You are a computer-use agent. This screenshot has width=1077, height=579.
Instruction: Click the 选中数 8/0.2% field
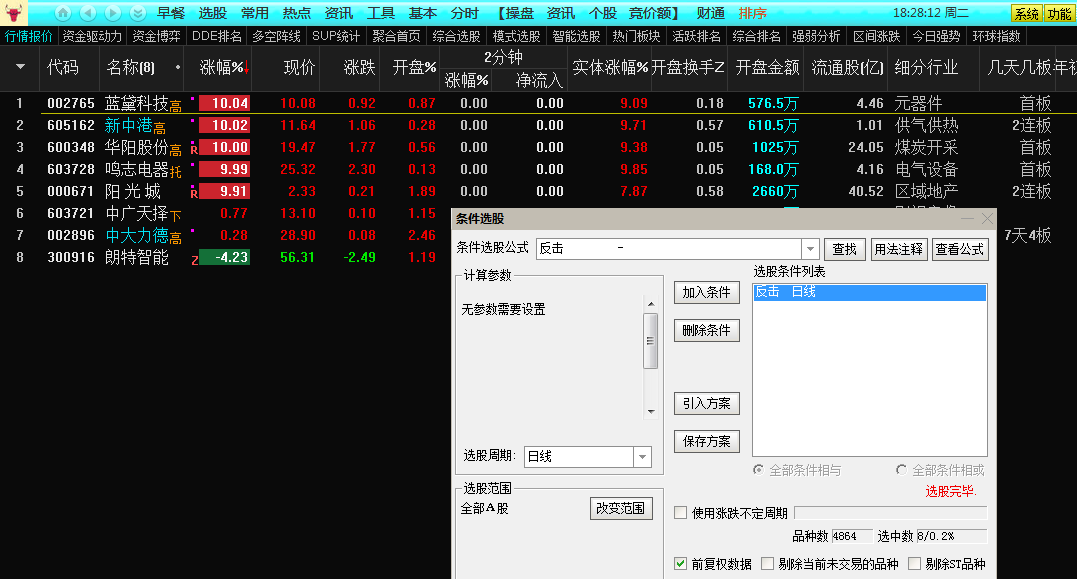click(951, 536)
